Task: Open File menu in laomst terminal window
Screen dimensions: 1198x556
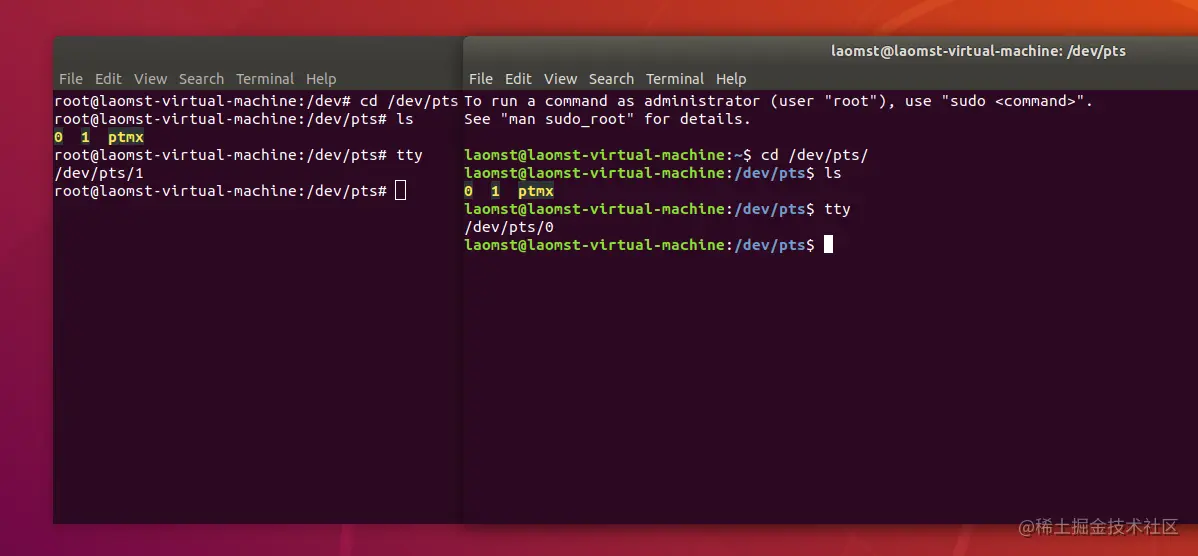Action: click(x=481, y=79)
